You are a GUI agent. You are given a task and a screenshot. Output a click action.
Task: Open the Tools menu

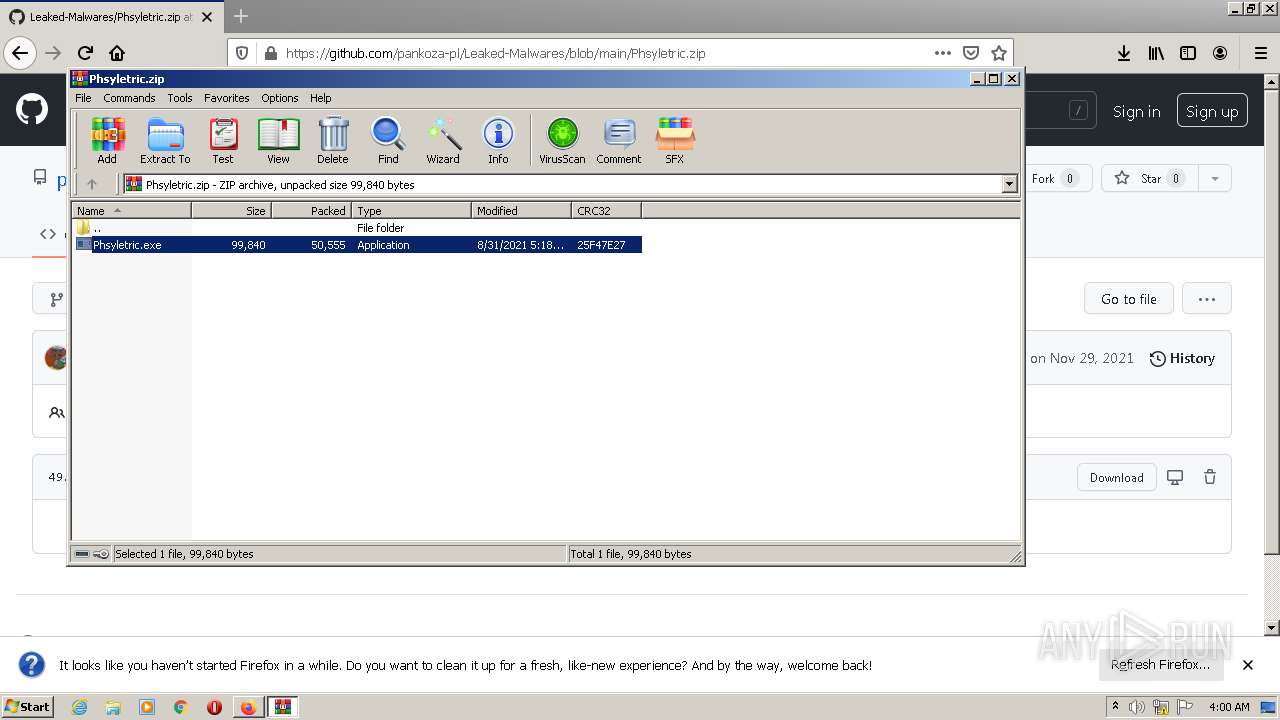point(180,98)
